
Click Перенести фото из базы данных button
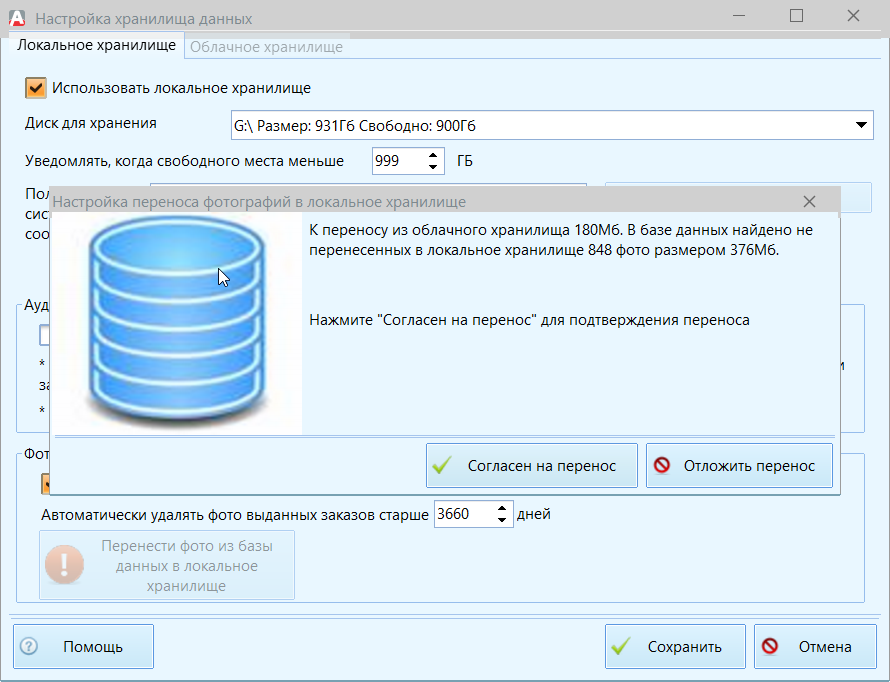point(167,565)
